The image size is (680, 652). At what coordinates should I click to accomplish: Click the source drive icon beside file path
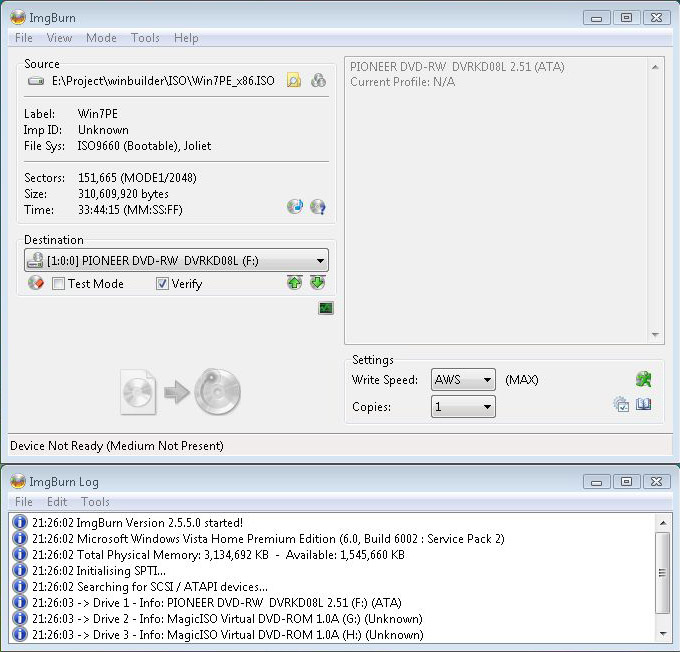pyautogui.click(x=36, y=81)
